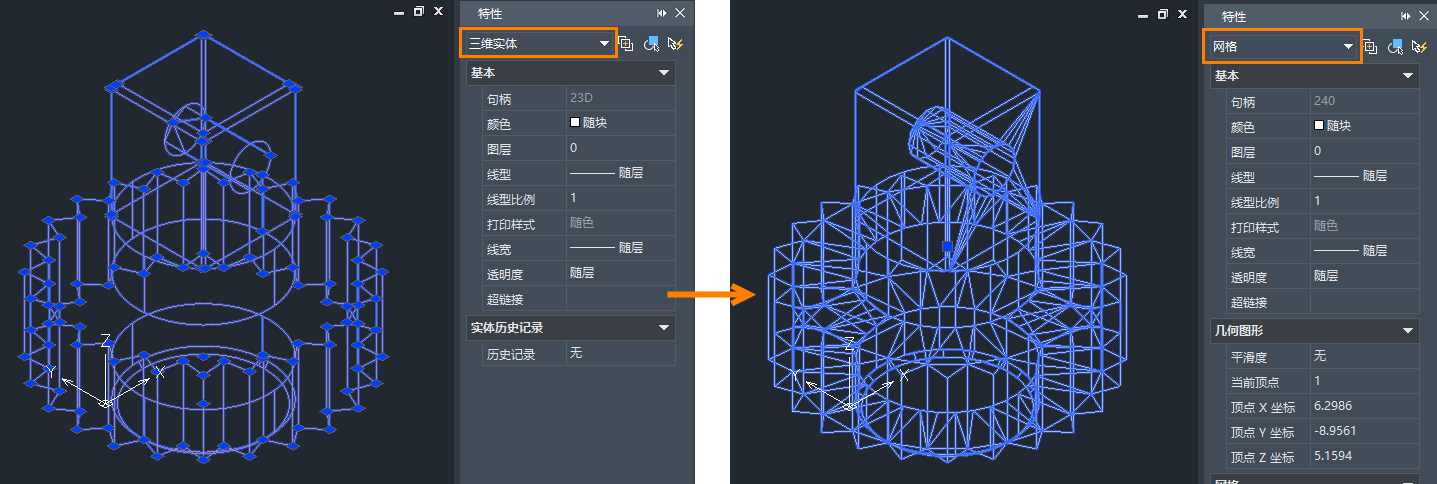Collapse 基本 section in the 三维实体 panel
This screenshot has height=484, width=1437.
[663, 73]
